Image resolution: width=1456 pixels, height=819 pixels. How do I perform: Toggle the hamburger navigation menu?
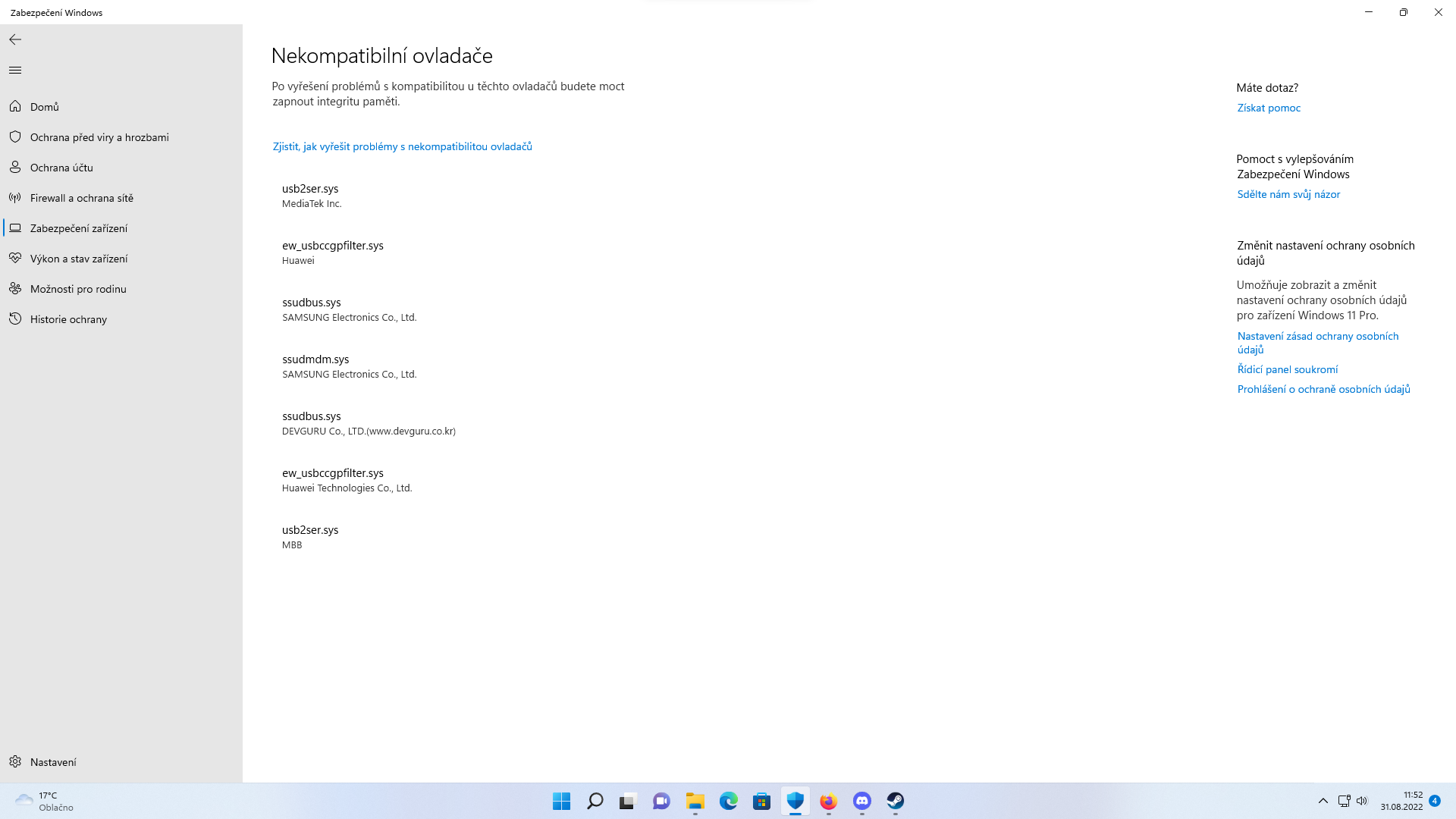point(15,71)
